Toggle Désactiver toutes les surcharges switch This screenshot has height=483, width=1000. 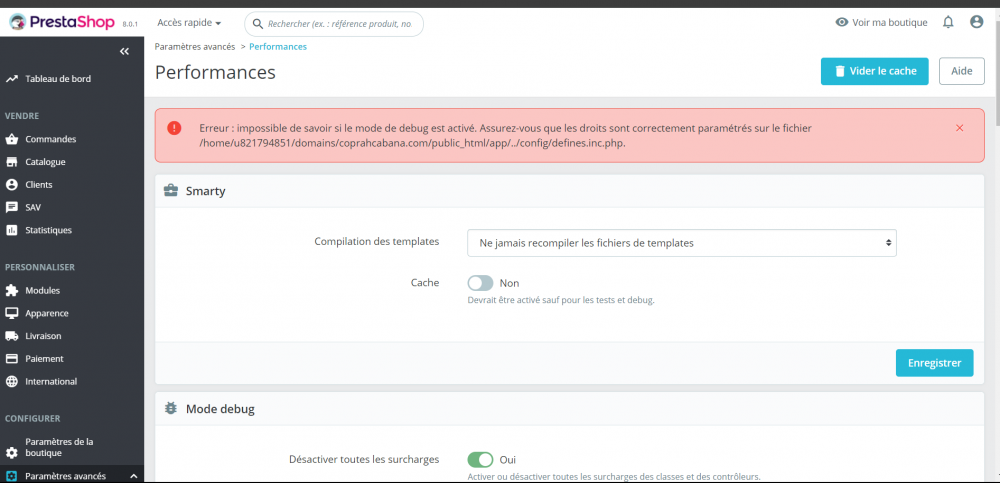coord(480,459)
